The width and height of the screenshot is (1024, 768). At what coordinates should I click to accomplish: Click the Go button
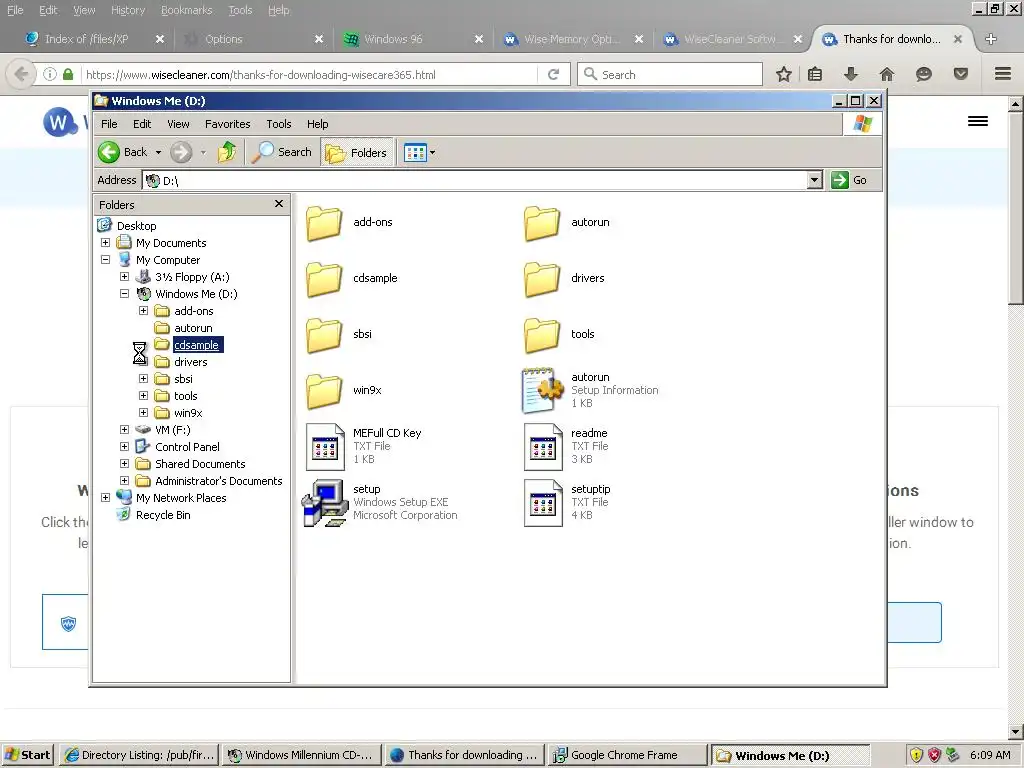[x=849, y=180]
